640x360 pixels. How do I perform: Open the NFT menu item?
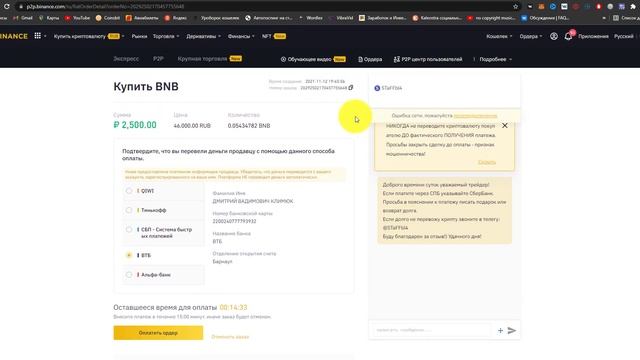274,36
